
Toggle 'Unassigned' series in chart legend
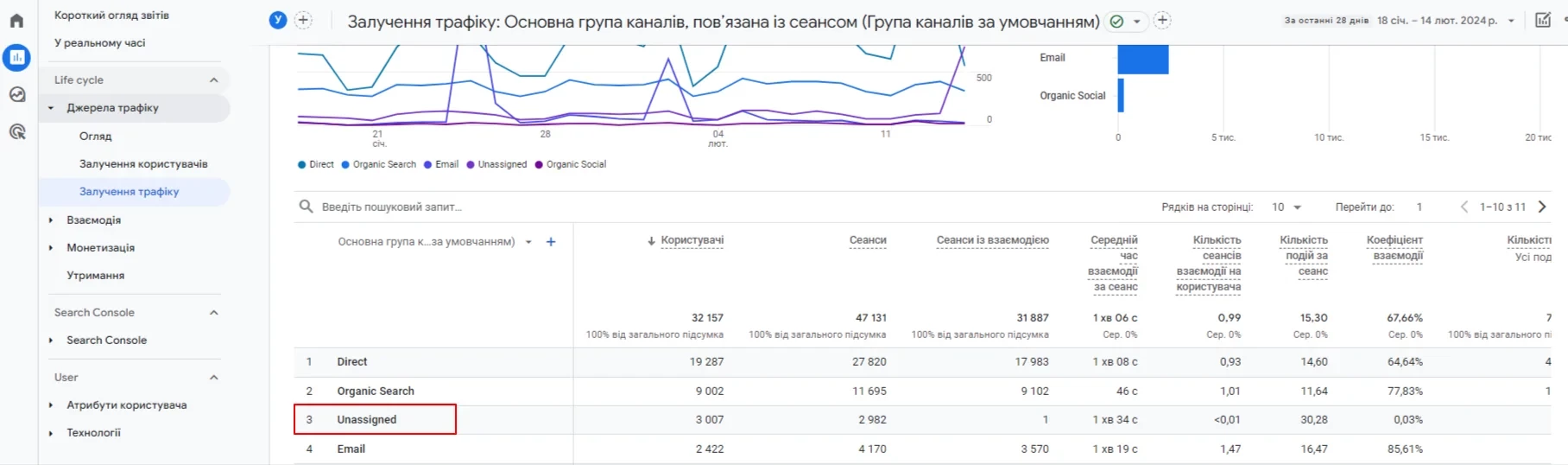(496, 164)
